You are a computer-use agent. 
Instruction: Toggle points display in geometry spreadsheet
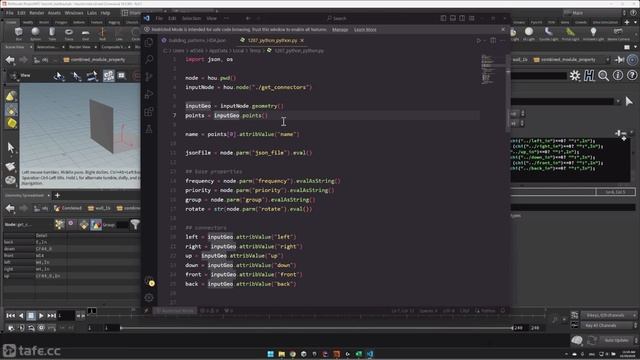59,224
